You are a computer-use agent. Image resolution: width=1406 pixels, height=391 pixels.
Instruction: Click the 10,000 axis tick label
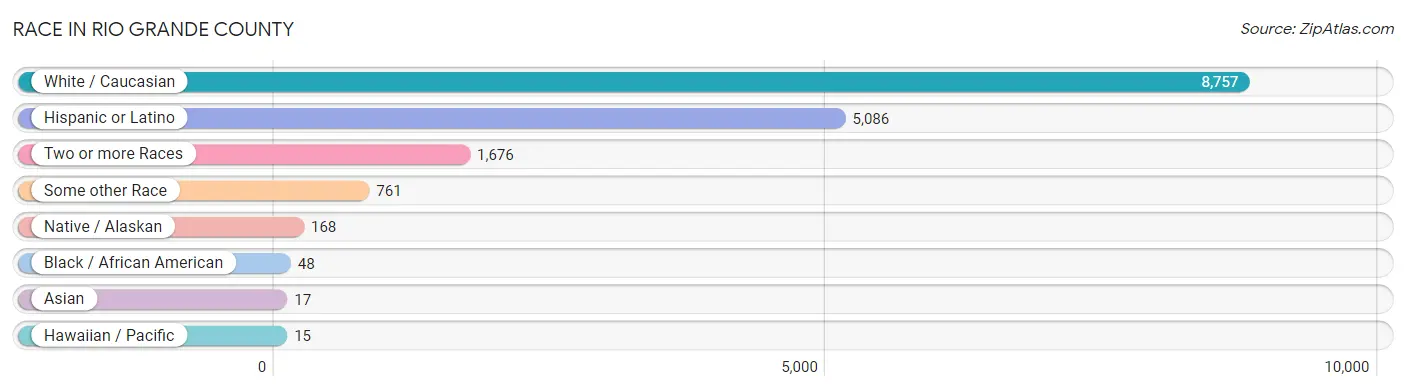pyautogui.click(x=1345, y=367)
